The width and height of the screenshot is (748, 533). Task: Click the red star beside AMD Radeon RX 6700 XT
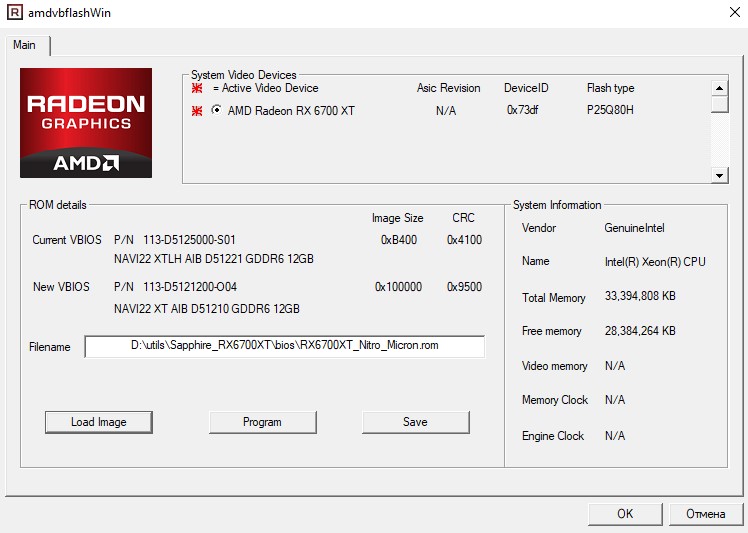[x=197, y=111]
